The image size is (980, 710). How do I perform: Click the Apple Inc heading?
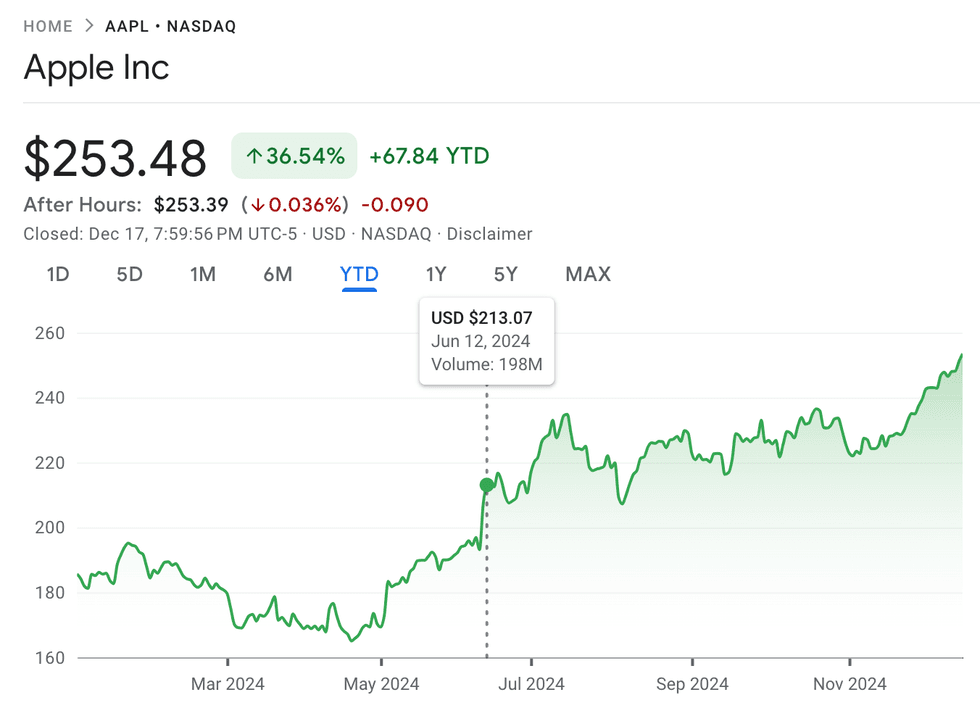(x=96, y=68)
